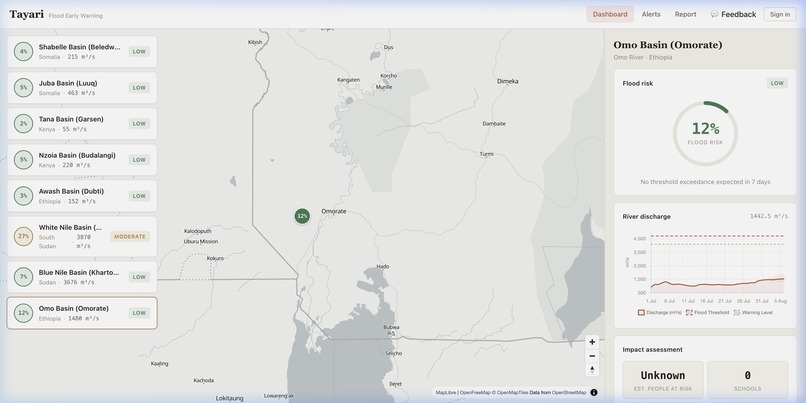Image resolution: width=806 pixels, height=403 pixels.
Task: Toggle the Flood Threshold legend item
Action: [x=707, y=313]
